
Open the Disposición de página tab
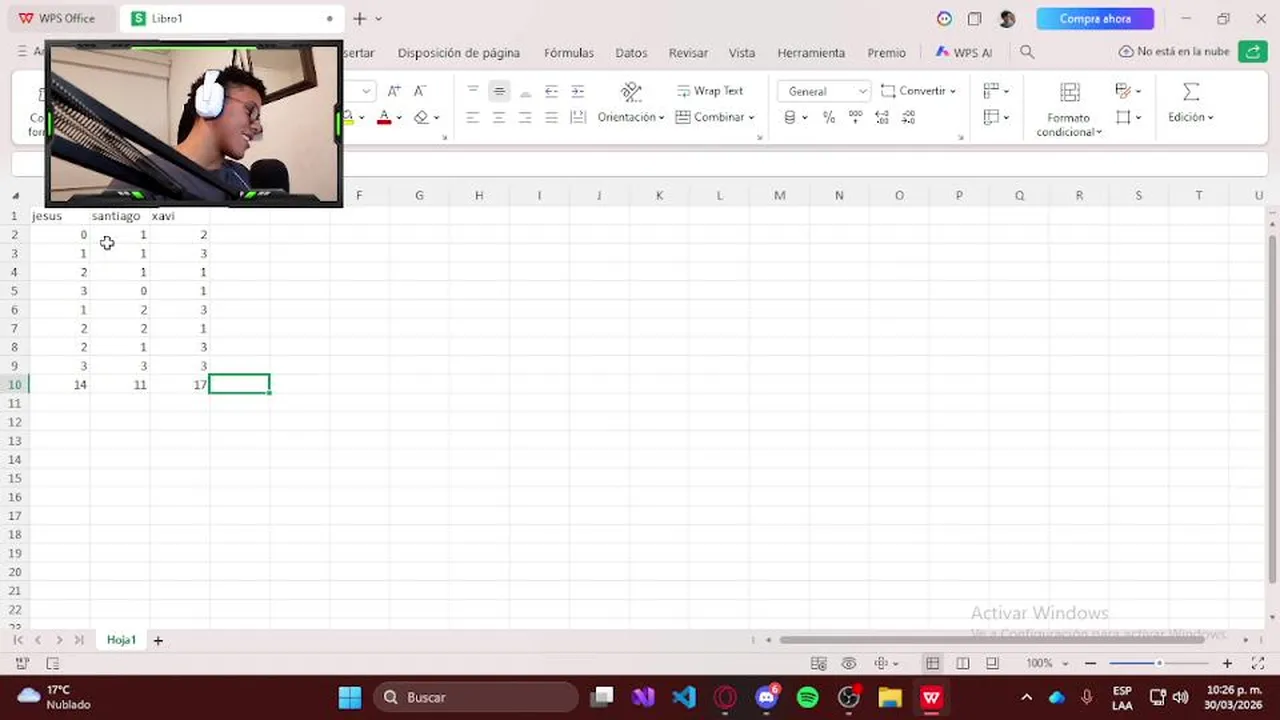click(x=459, y=53)
